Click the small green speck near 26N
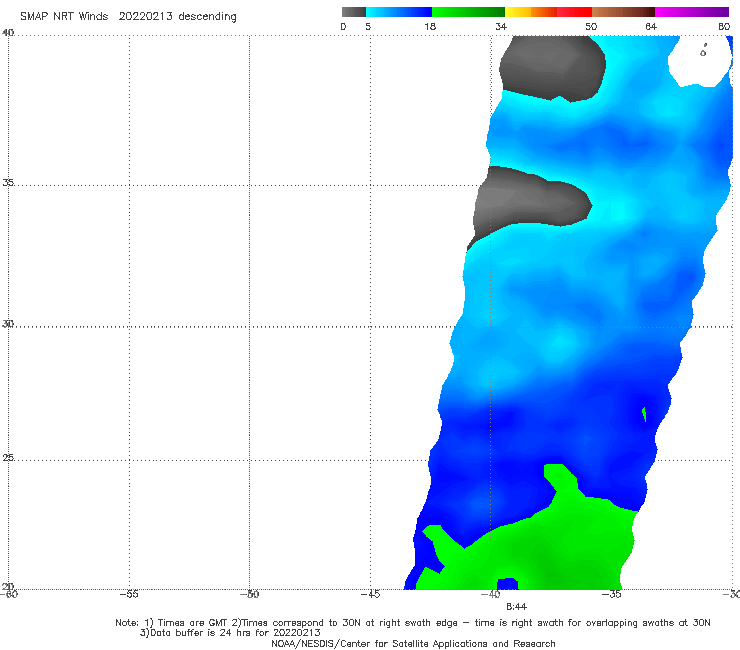Screen dimensions: 740x650 click(644, 414)
